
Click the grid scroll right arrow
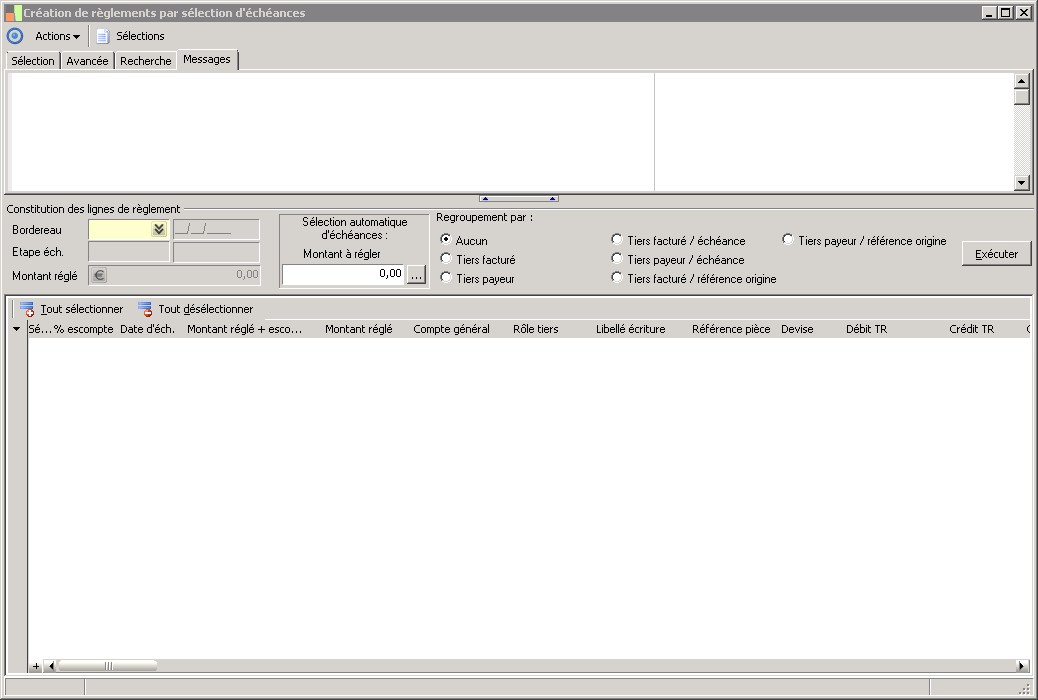tap(1021, 666)
